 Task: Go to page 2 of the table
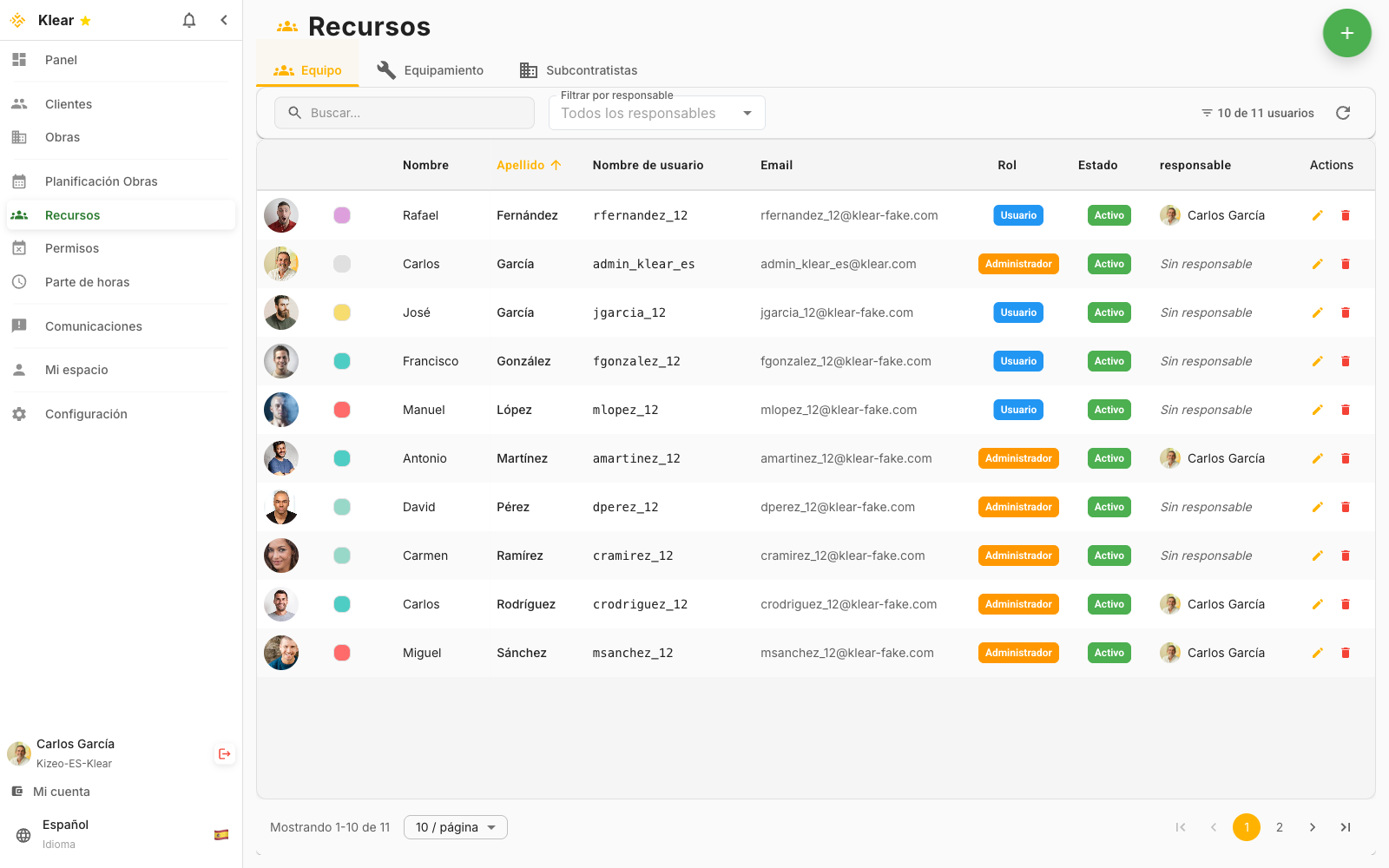pyautogui.click(x=1280, y=827)
